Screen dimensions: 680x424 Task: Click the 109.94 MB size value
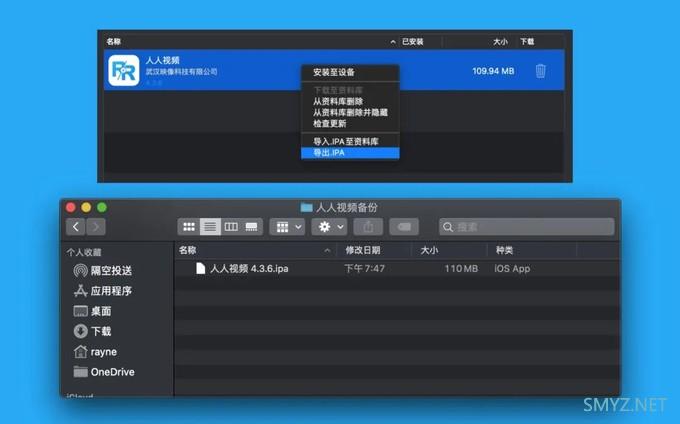[x=493, y=71]
